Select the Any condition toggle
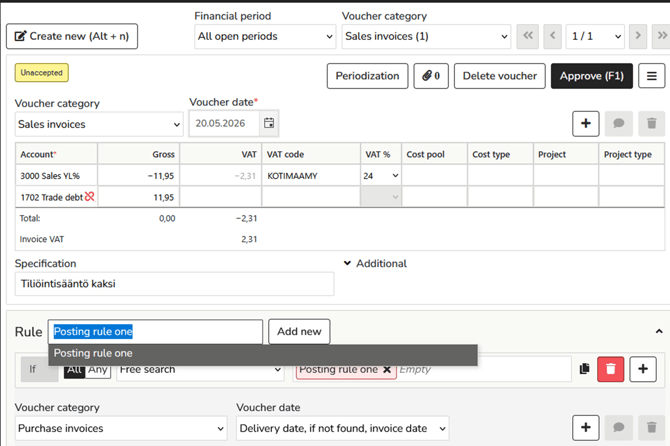This screenshot has width=670, height=446. pyautogui.click(x=98, y=370)
